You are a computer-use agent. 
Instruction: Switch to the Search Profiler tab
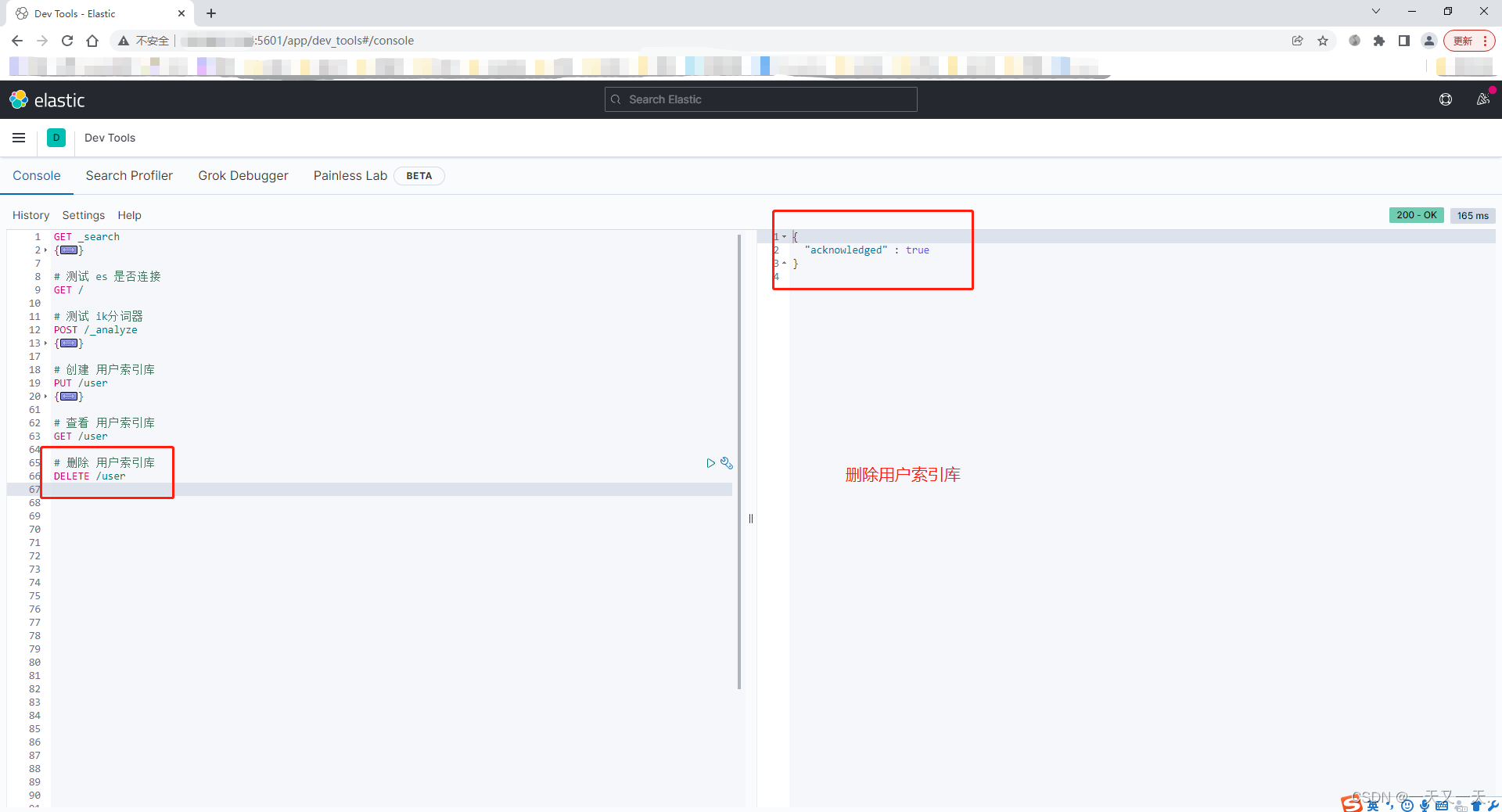point(129,175)
